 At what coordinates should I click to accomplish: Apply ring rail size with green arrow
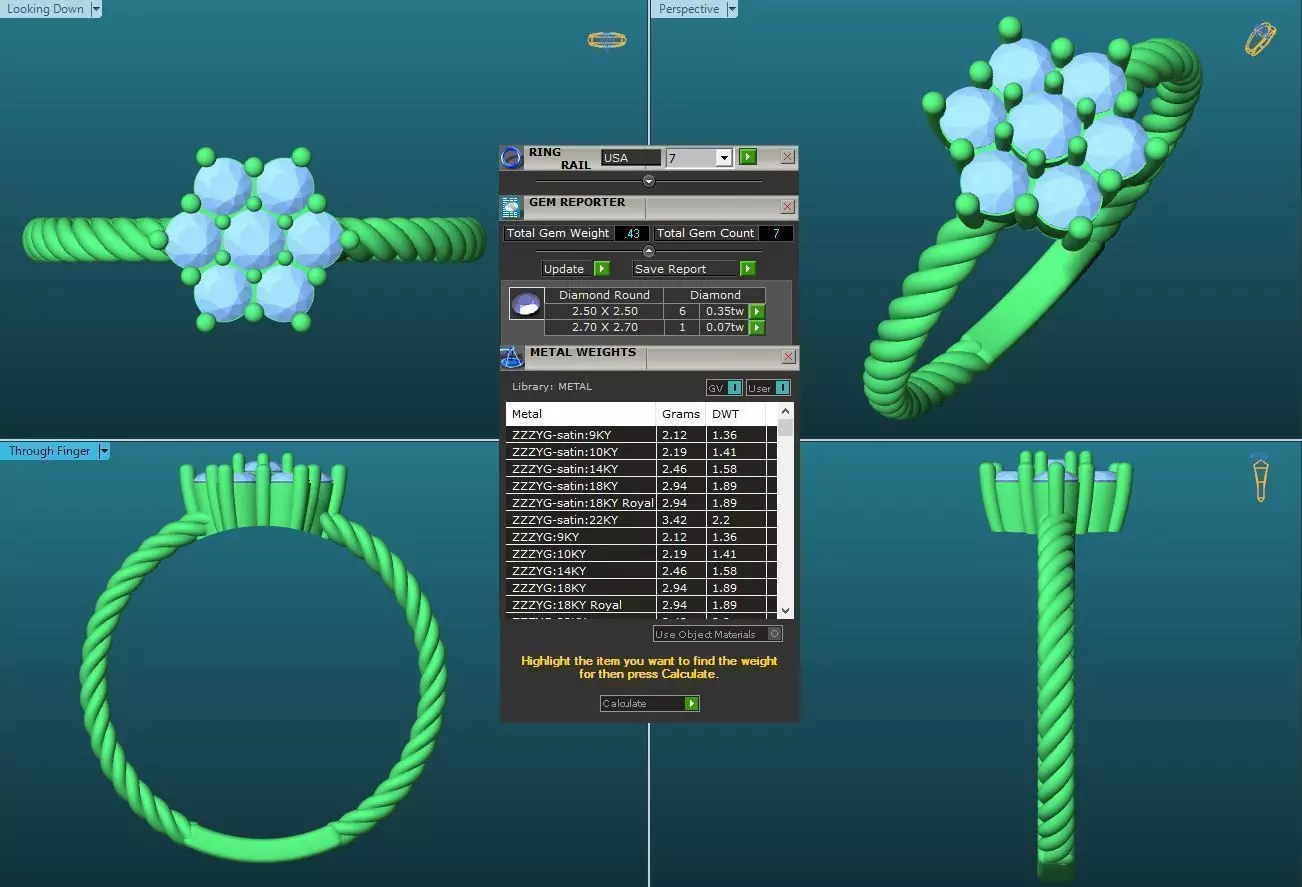(748, 157)
